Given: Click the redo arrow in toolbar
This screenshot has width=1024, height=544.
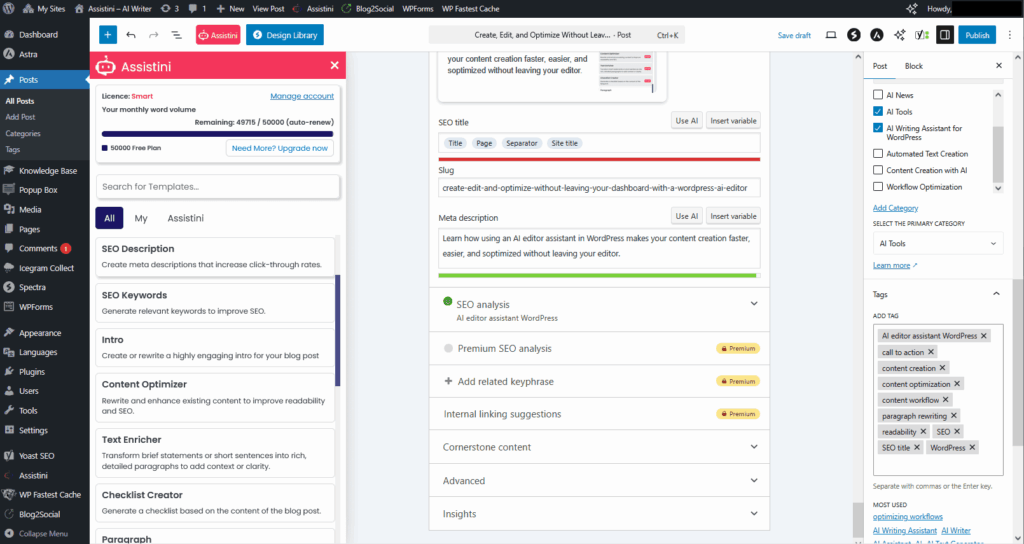Looking at the screenshot, I should (153, 35).
